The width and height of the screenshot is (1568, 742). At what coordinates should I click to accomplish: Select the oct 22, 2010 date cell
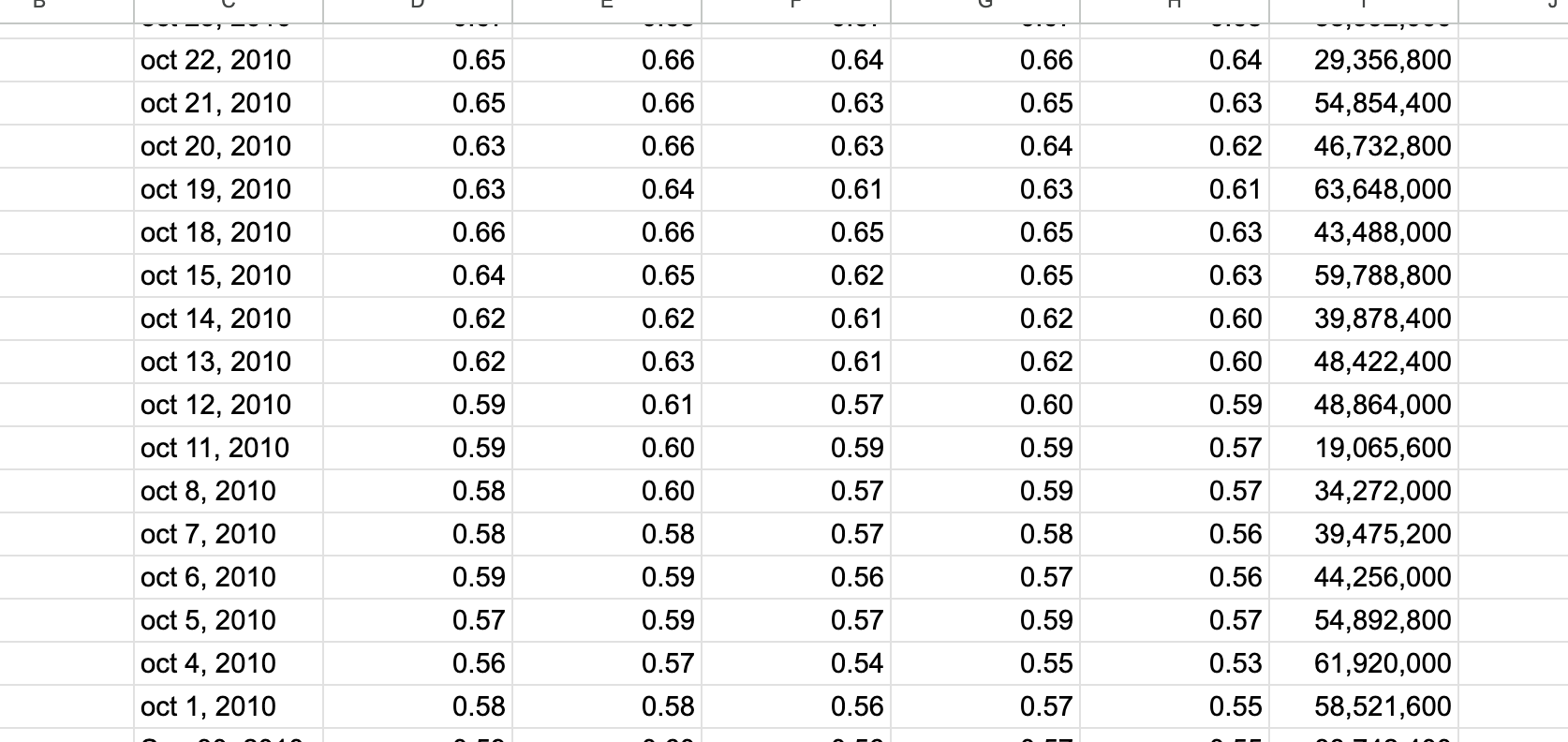pyautogui.click(x=229, y=60)
